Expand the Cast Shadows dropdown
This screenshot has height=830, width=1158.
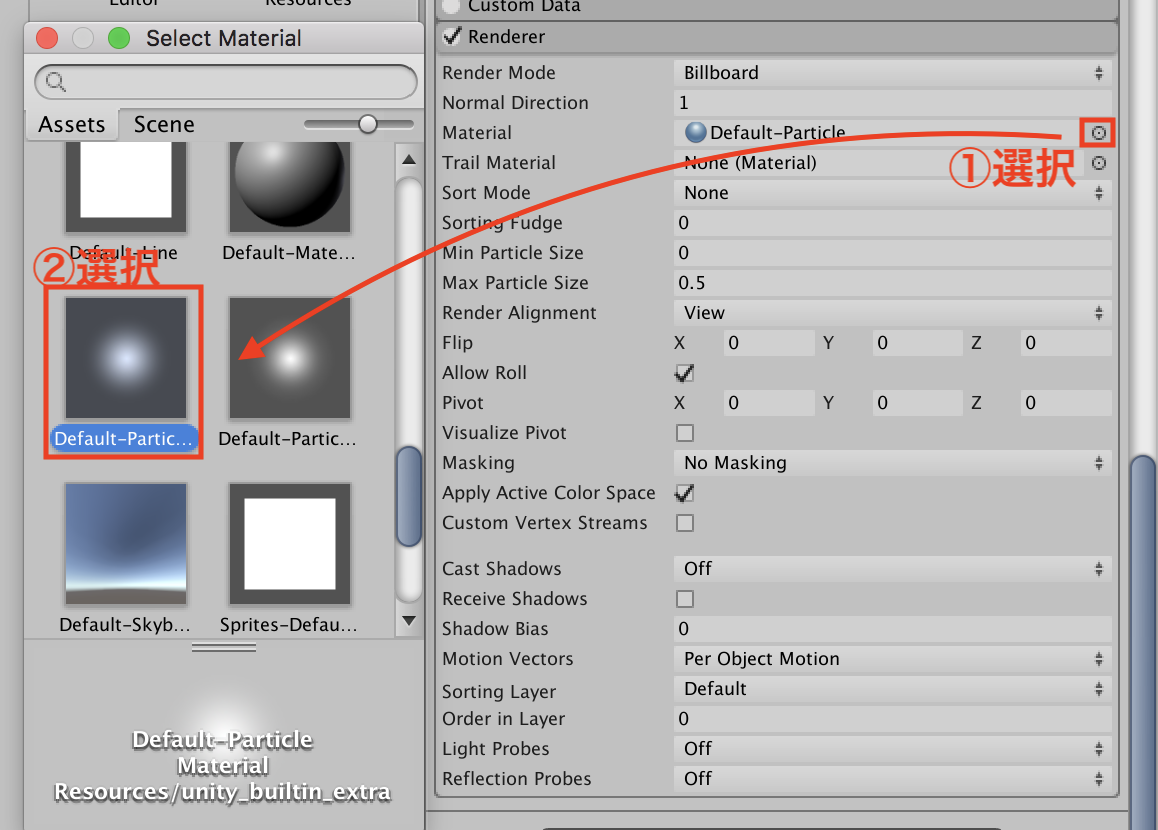(x=892, y=569)
